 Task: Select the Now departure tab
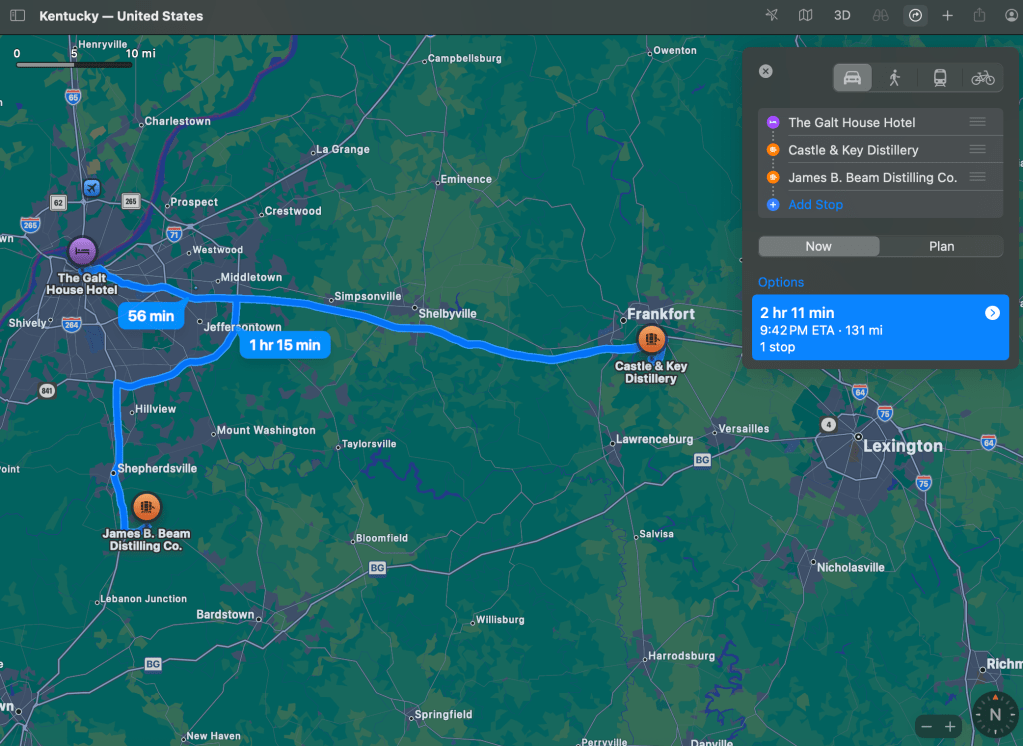coord(818,246)
